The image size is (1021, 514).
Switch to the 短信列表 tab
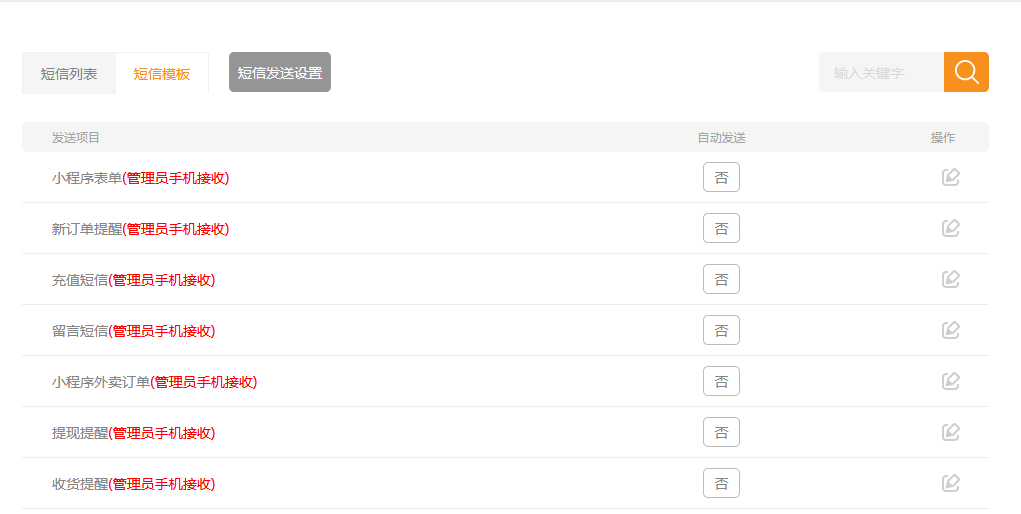tap(69, 73)
